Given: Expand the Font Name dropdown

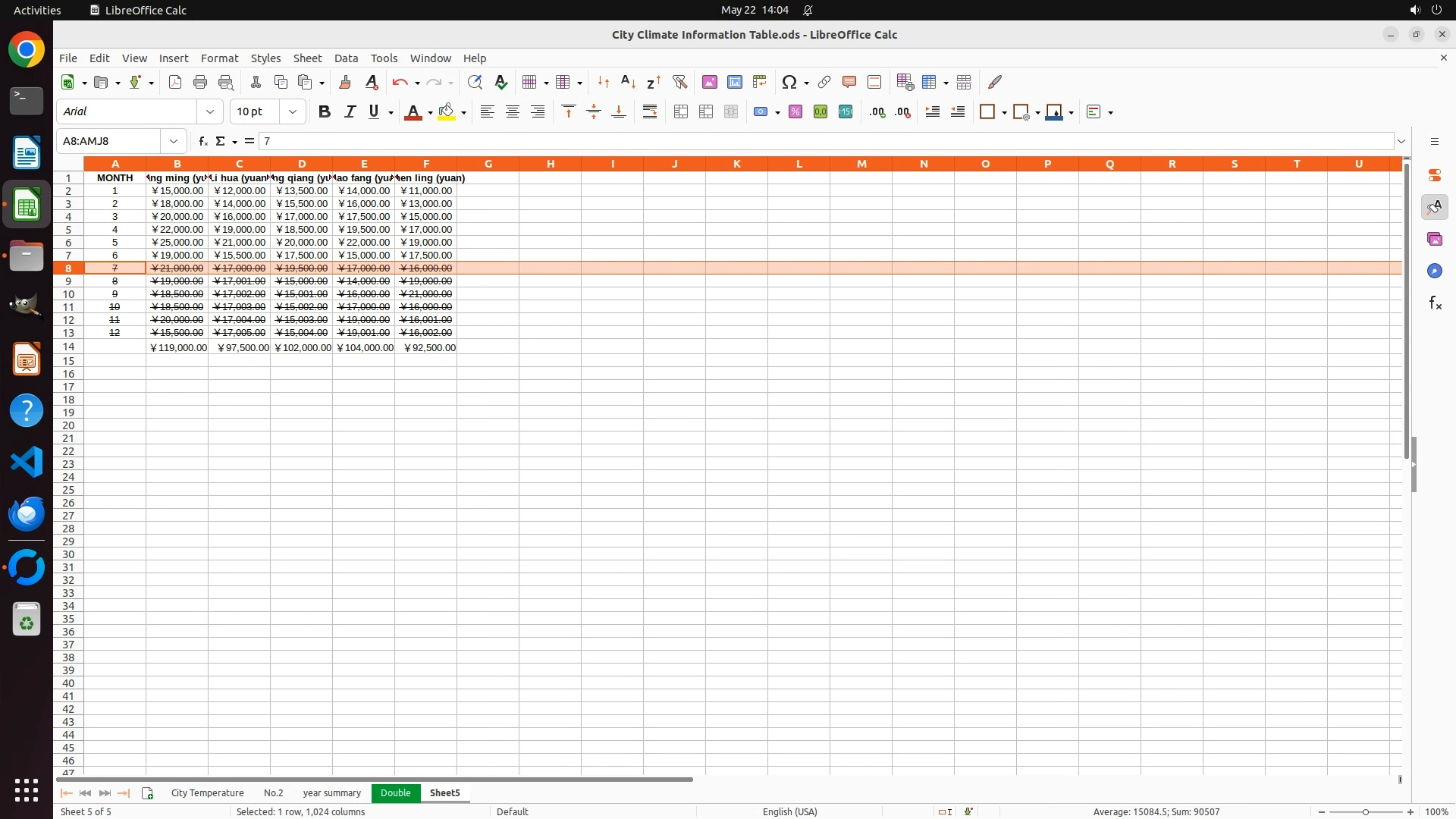Looking at the screenshot, I should pos(210,111).
